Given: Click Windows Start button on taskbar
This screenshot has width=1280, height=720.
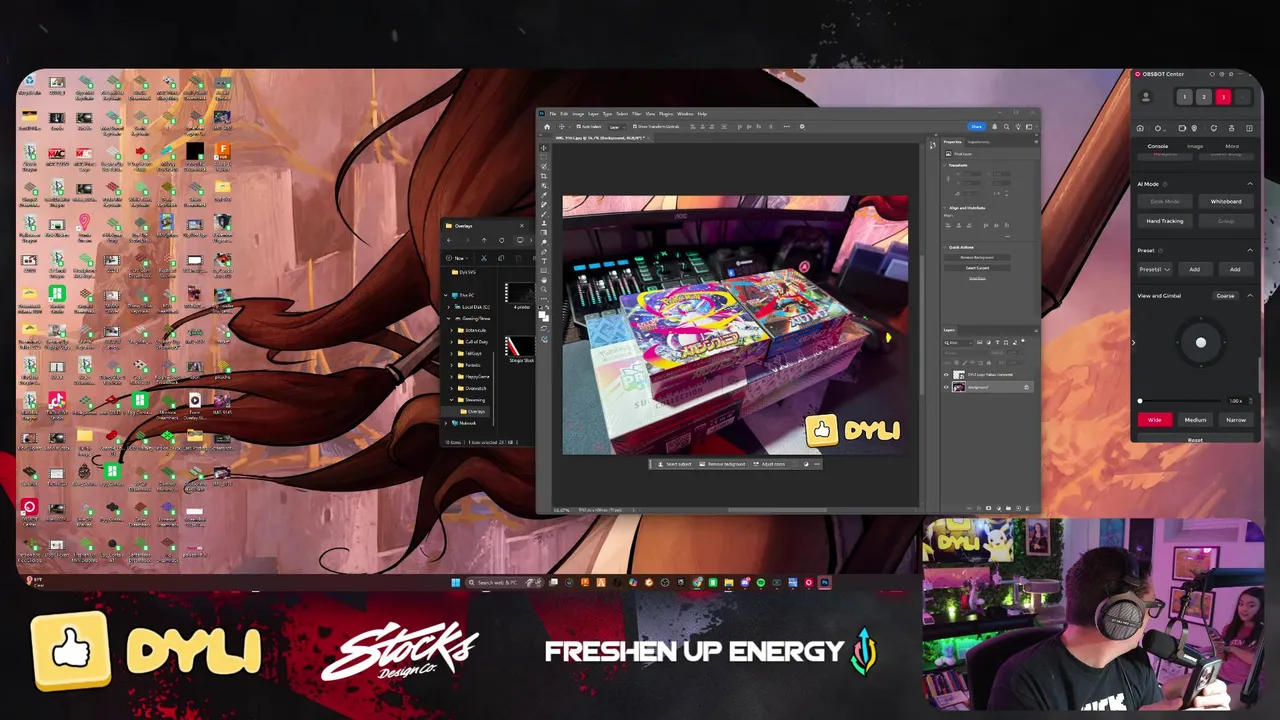Looking at the screenshot, I should point(455,582).
